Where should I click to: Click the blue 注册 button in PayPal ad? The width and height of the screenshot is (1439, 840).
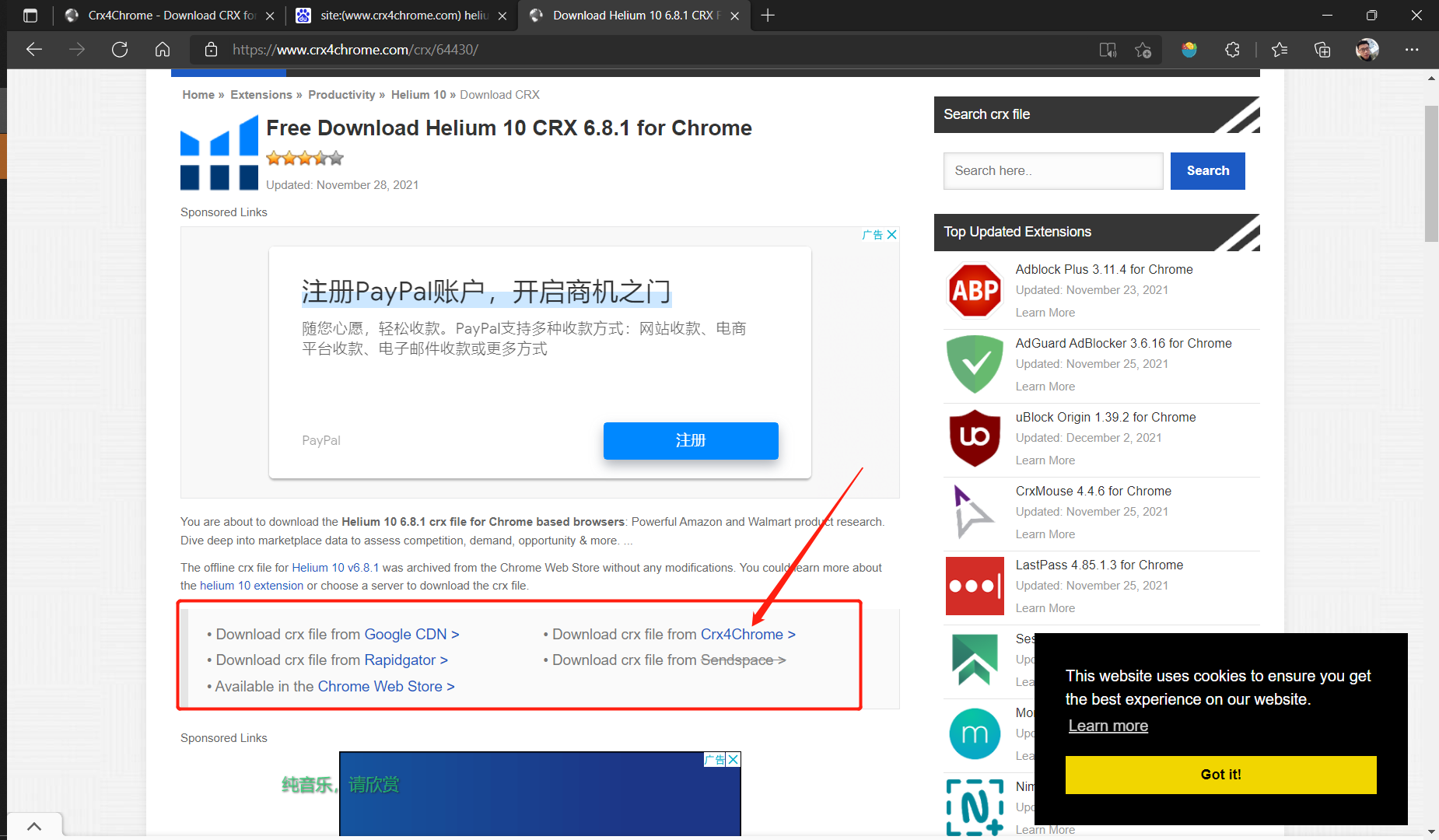[x=691, y=441]
